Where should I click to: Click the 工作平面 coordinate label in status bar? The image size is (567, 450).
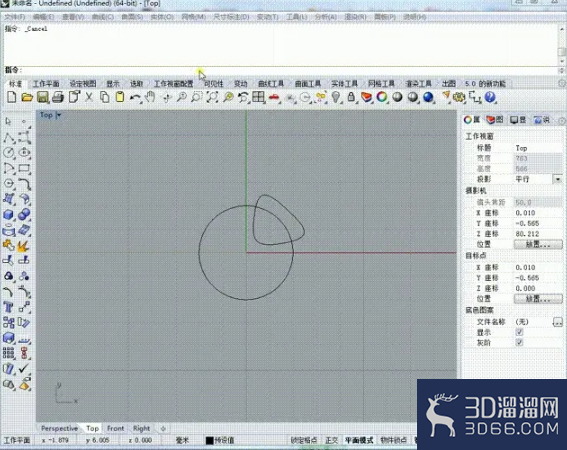(17, 440)
